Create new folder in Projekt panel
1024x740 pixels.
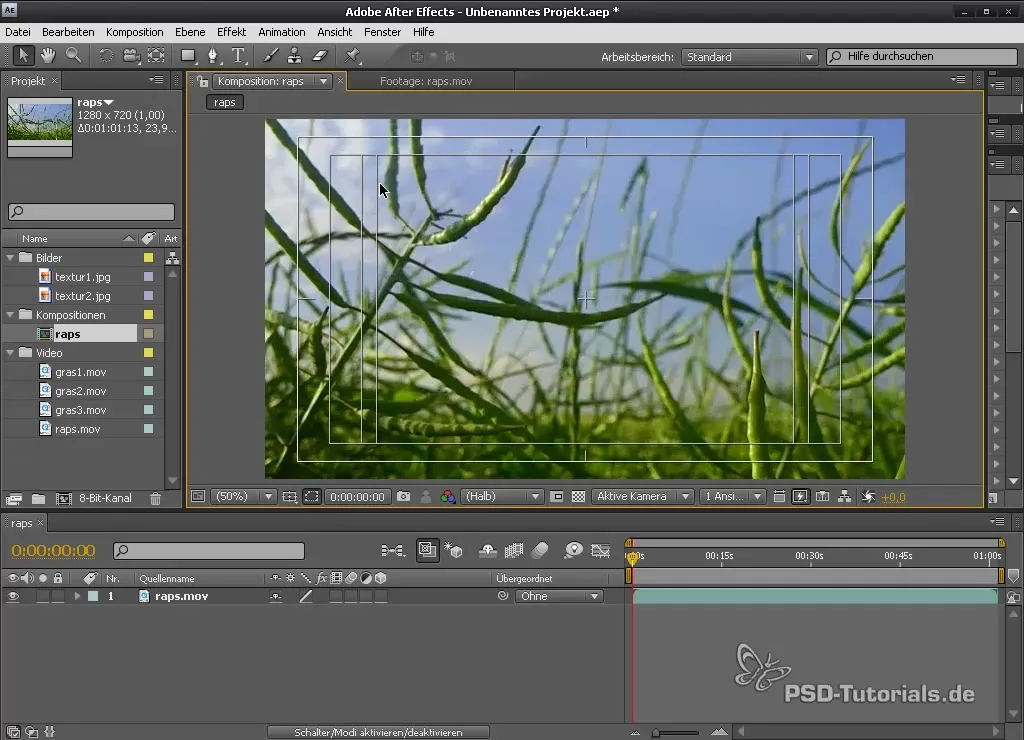tap(39, 498)
